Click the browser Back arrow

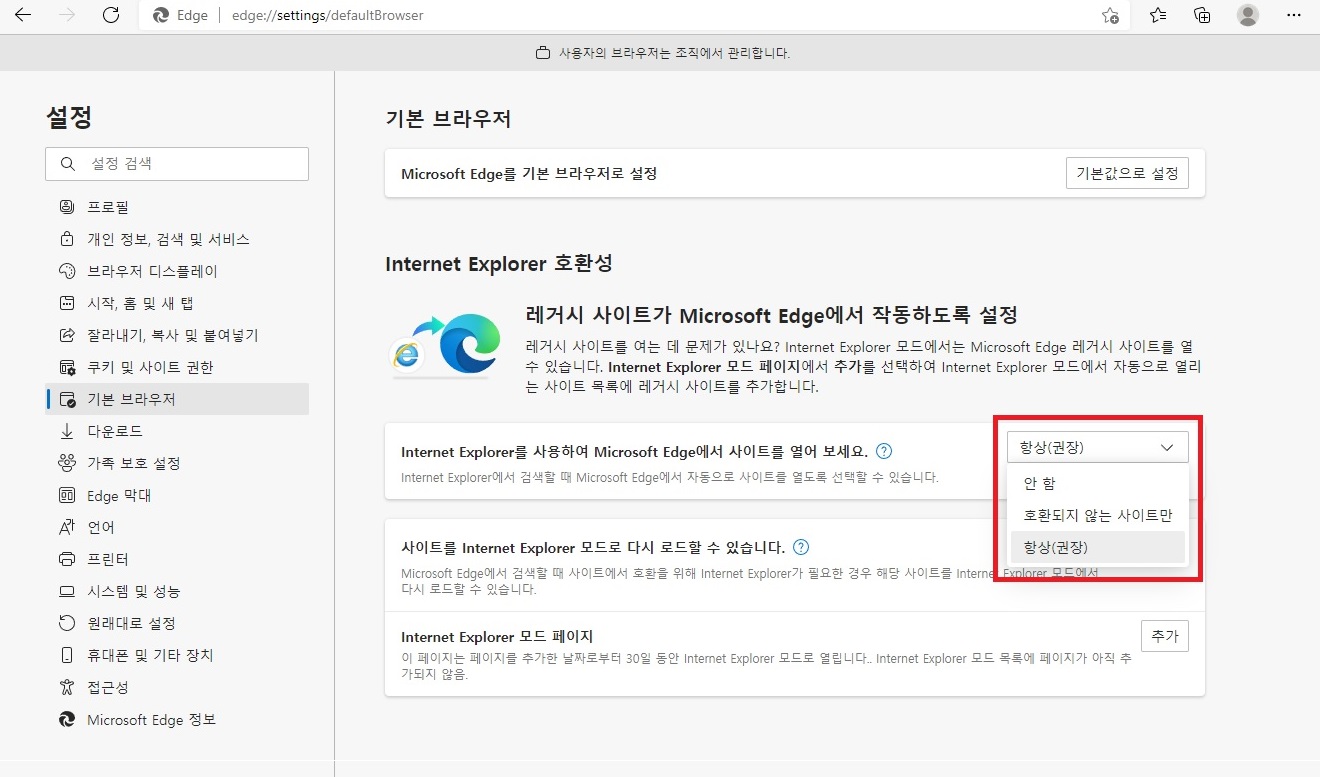(x=22, y=15)
